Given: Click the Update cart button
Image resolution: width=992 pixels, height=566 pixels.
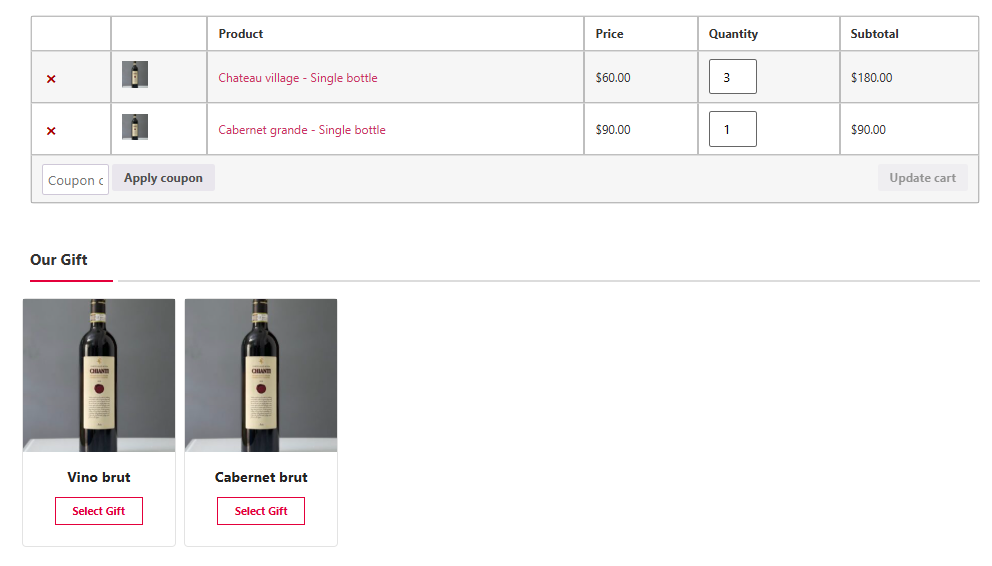Looking at the screenshot, I should [922, 178].
